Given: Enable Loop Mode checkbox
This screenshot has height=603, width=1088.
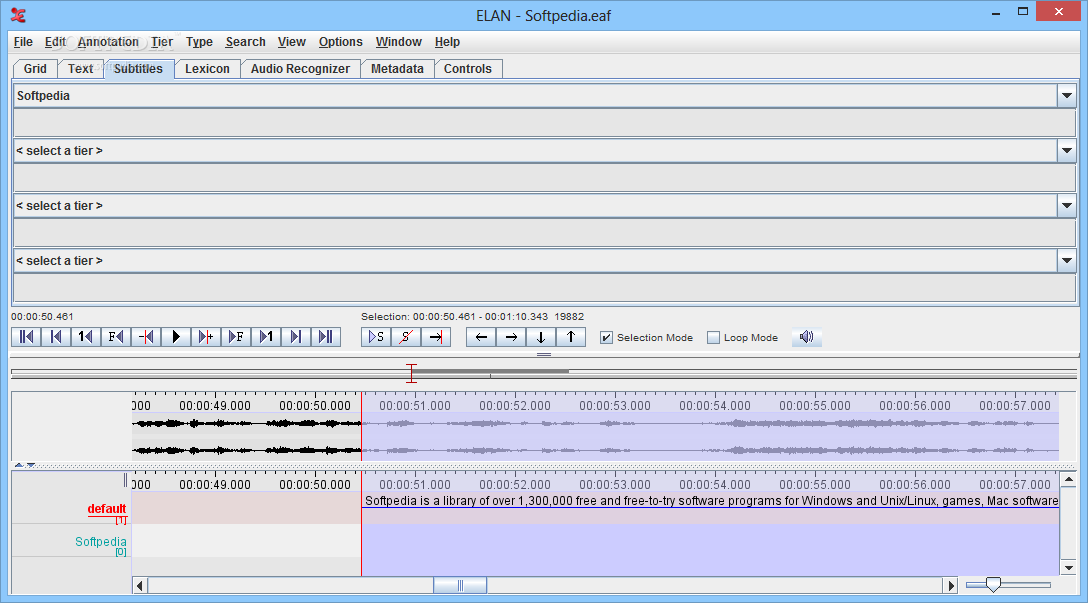Looking at the screenshot, I should [713, 337].
